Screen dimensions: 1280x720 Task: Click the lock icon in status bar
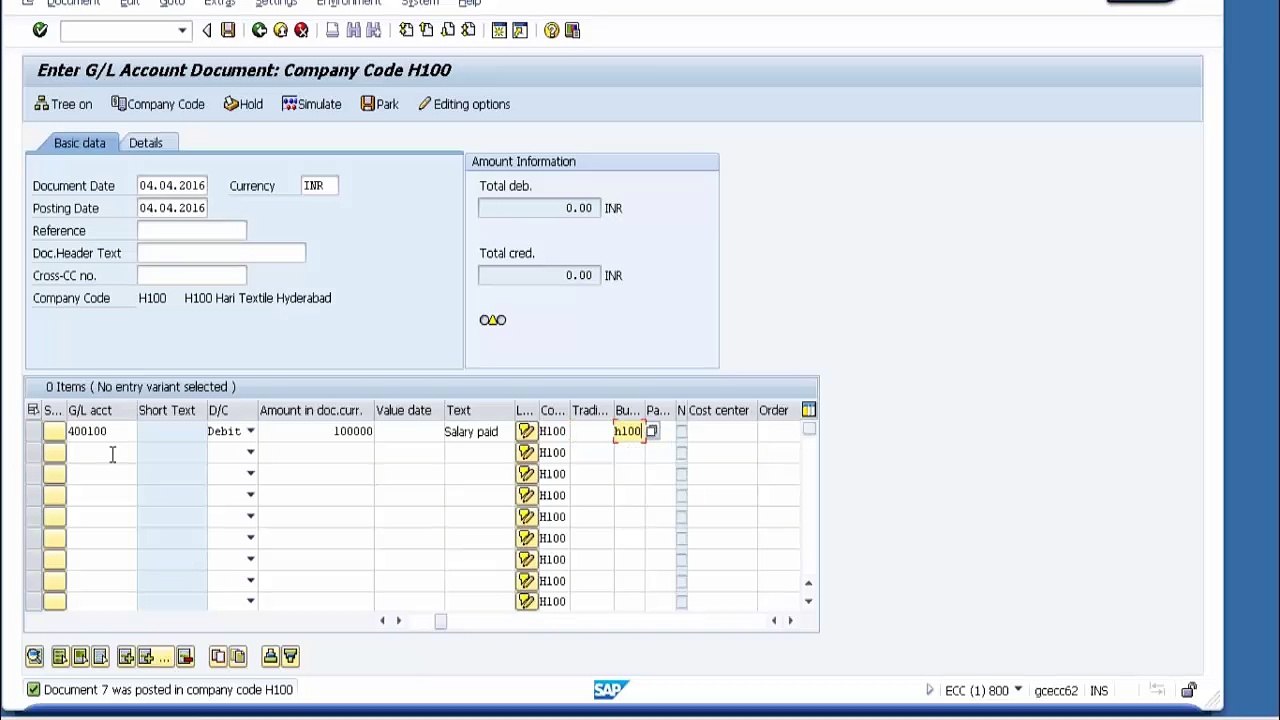1188,690
